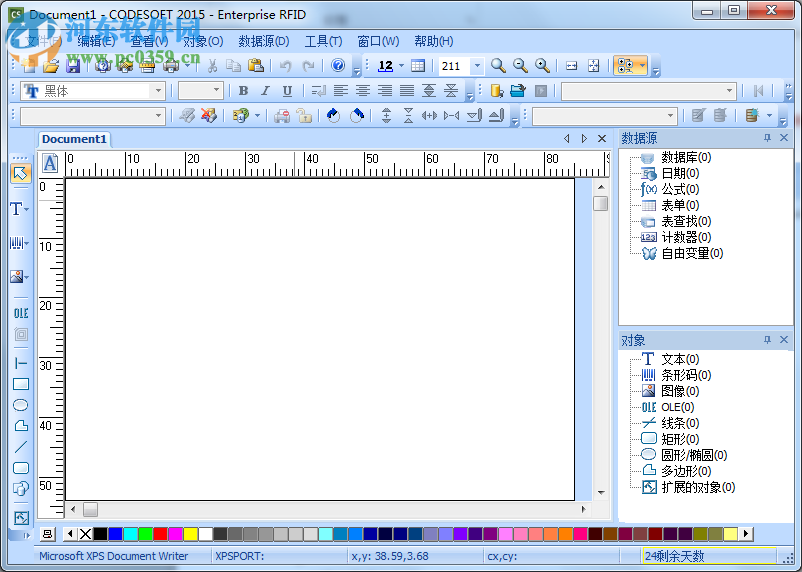Select the polygon drawing tool
Image resolution: width=802 pixels, height=572 pixels.
click(20, 426)
